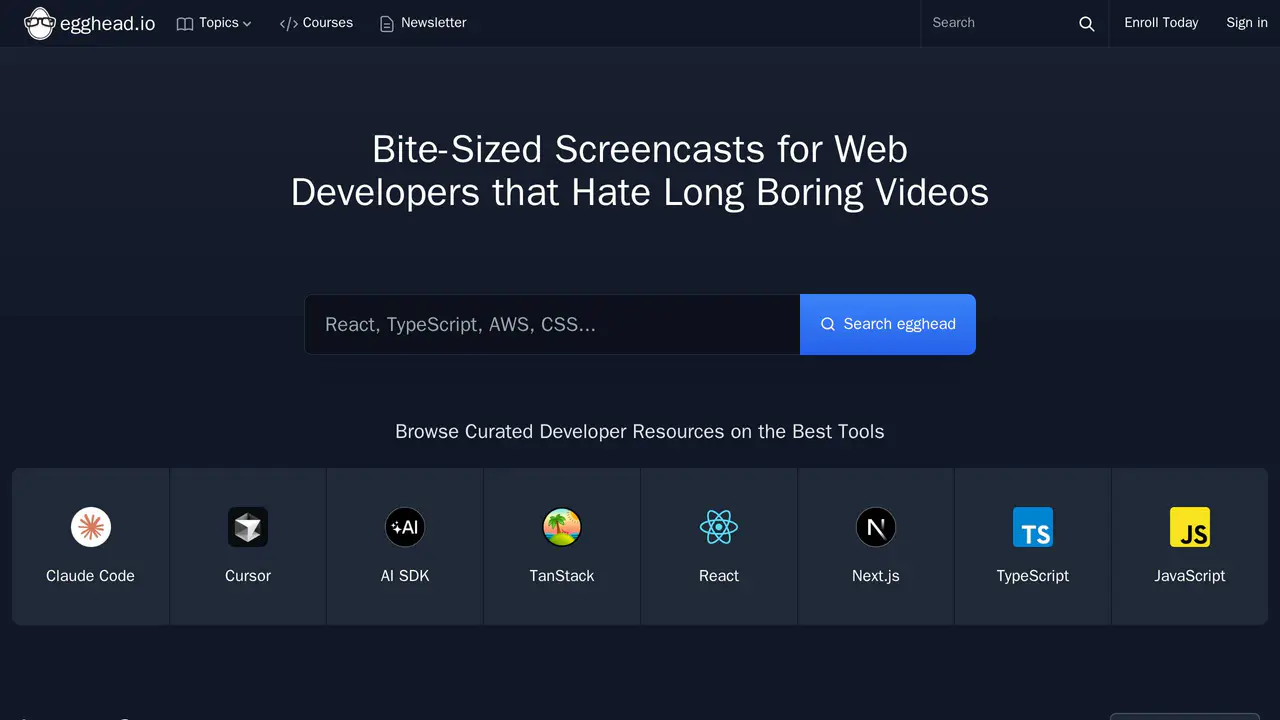Open the AI SDK icon
Screen dimensions: 1280x720
click(x=405, y=527)
